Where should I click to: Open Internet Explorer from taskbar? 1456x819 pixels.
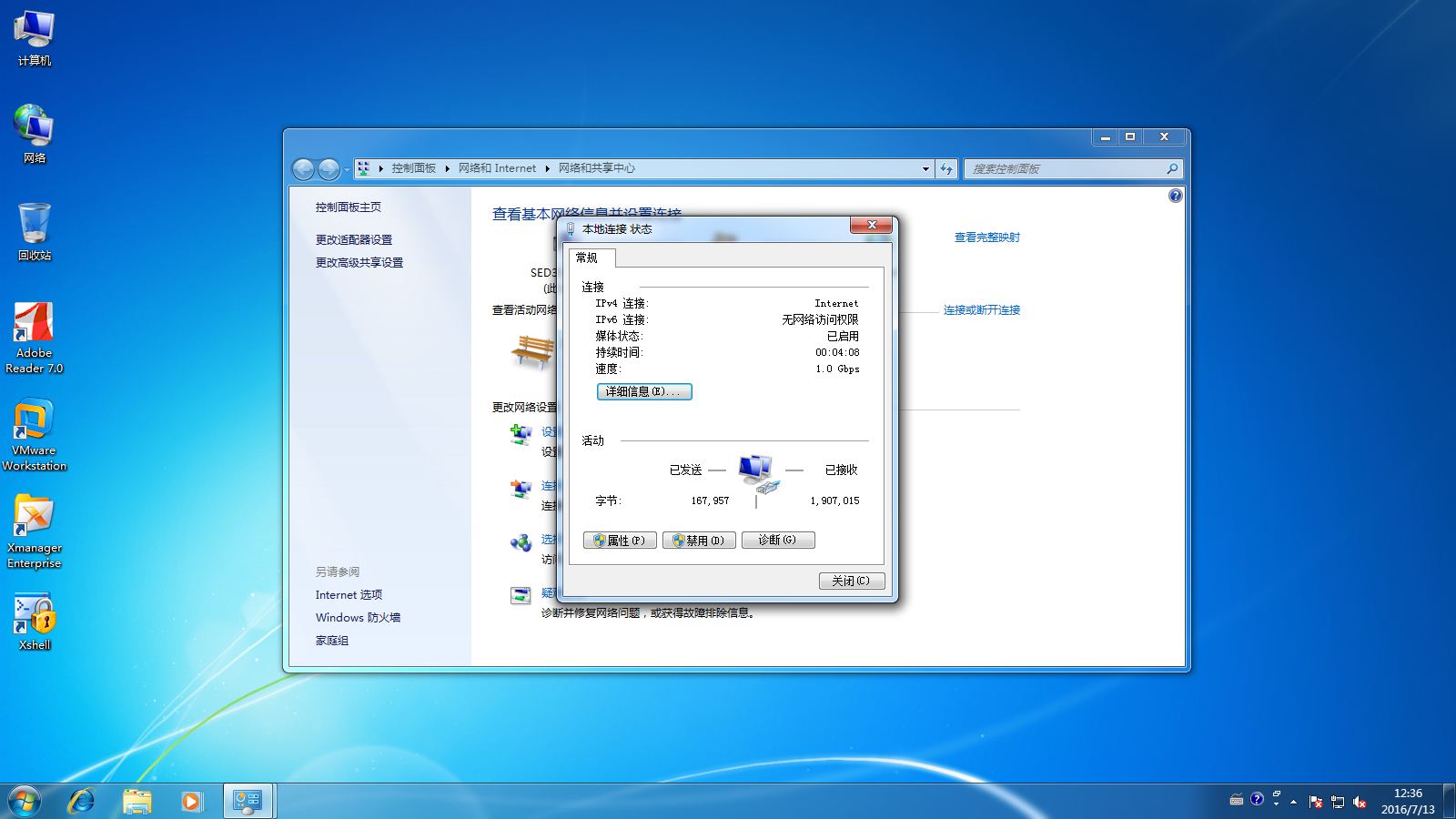82,801
